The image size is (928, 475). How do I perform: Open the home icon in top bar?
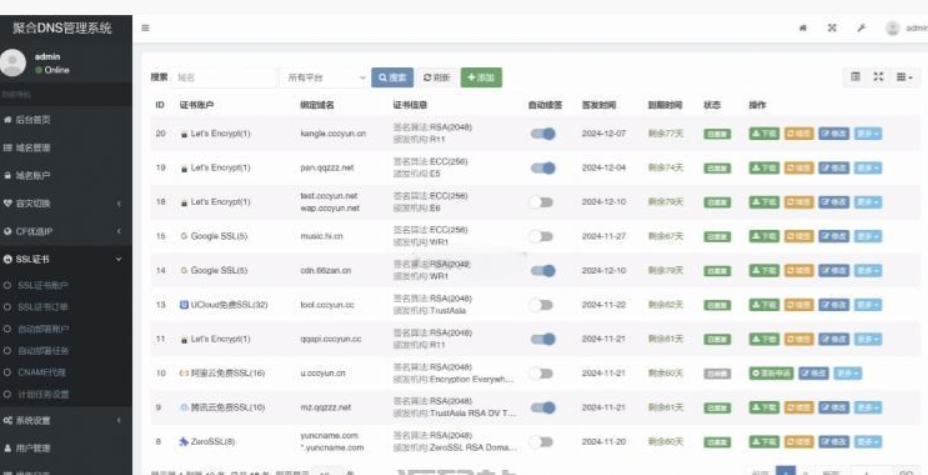803,28
